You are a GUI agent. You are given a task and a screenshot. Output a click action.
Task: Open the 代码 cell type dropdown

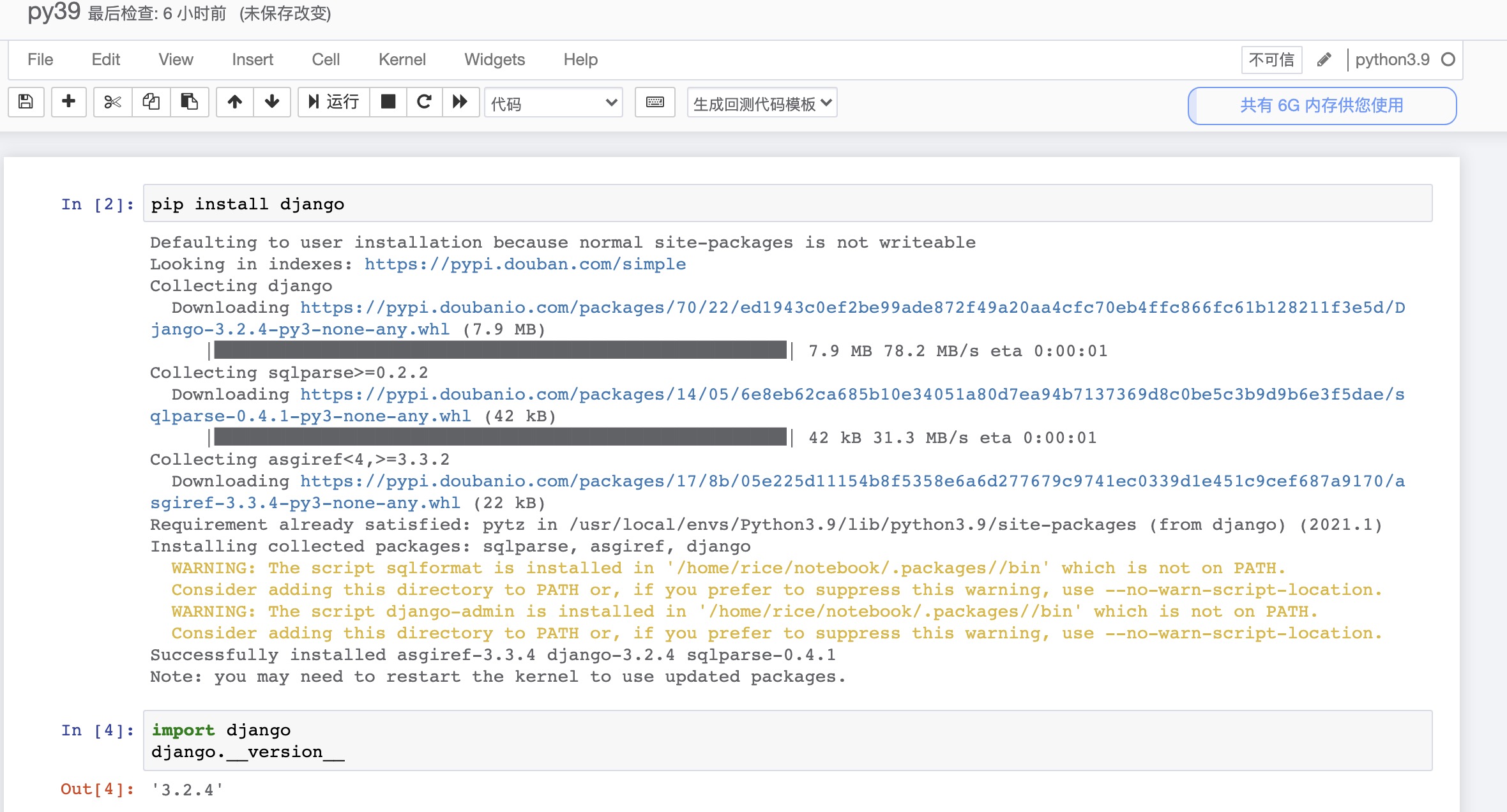pyautogui.click(x=554, y=103)
